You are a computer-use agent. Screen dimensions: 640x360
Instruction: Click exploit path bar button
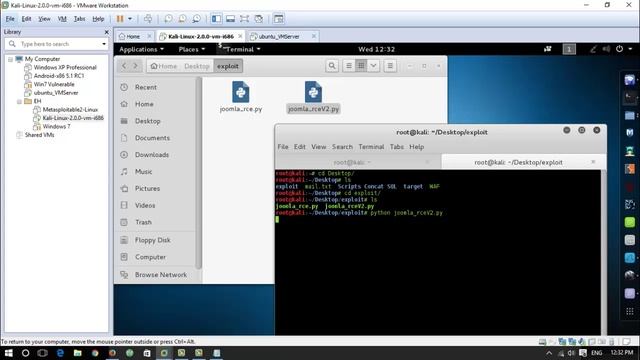coord(228,66)
